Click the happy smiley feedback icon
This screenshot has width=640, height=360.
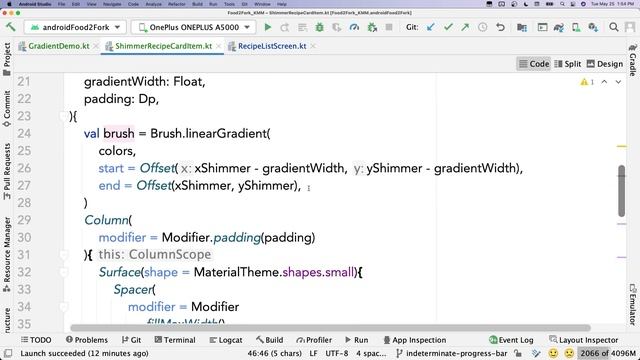click(553, 353)
